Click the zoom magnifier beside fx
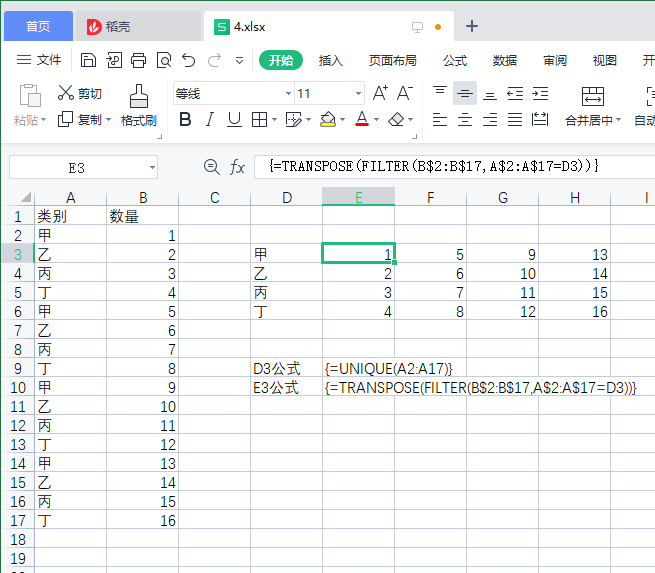The height and width of the screenshot is (573, 655). point(212,167)
